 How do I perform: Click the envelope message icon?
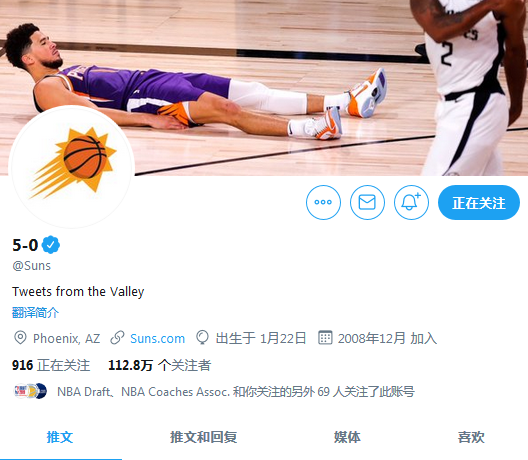[367, 202]
